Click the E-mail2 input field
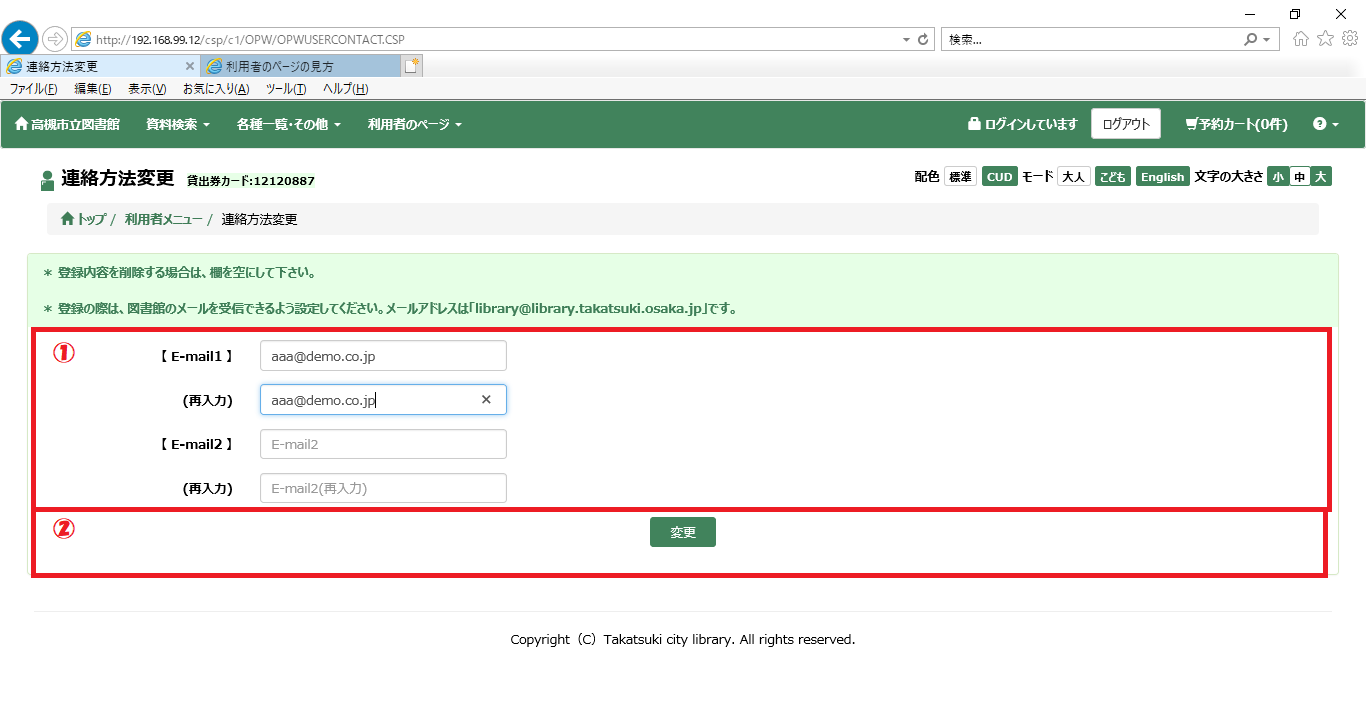 tap(383, 444)
